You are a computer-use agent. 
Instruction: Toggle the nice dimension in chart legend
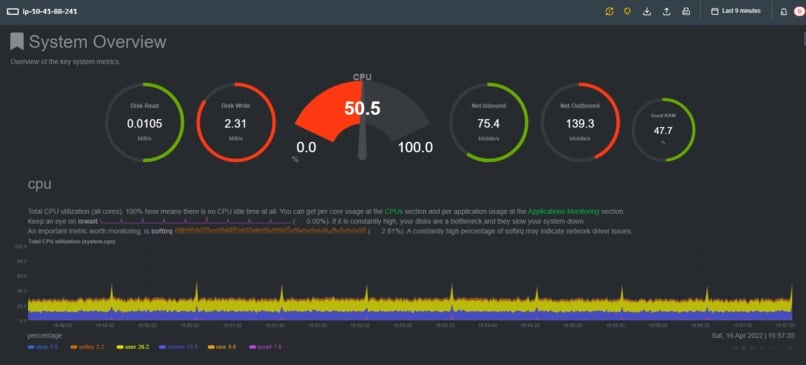[x=222, y=347]
